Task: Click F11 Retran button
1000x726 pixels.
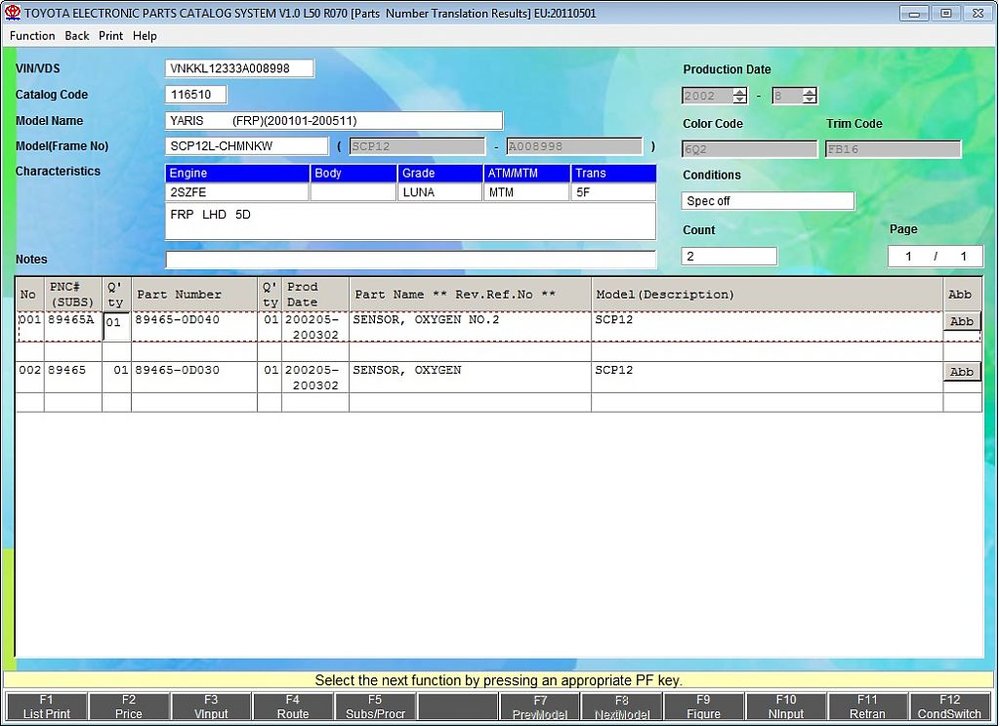Action: (x=867, y=707)
